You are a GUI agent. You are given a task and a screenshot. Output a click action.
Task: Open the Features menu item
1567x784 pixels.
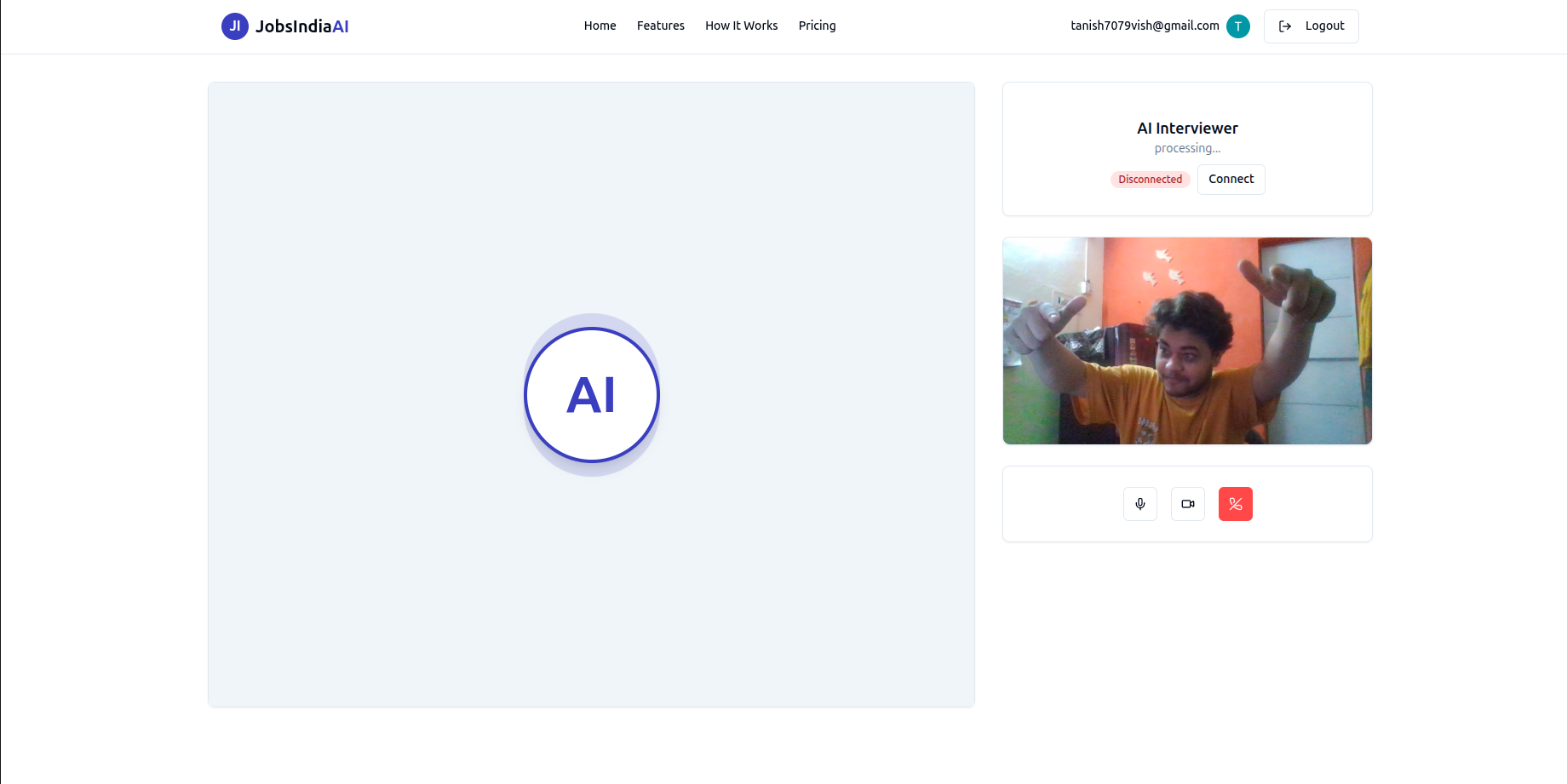(661, 26)
